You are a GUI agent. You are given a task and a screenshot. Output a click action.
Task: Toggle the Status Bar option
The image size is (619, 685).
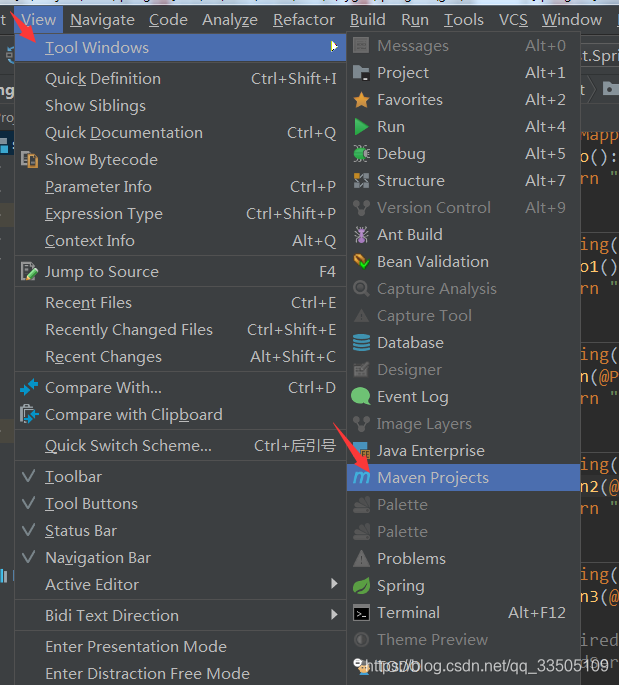click(180, 531)
